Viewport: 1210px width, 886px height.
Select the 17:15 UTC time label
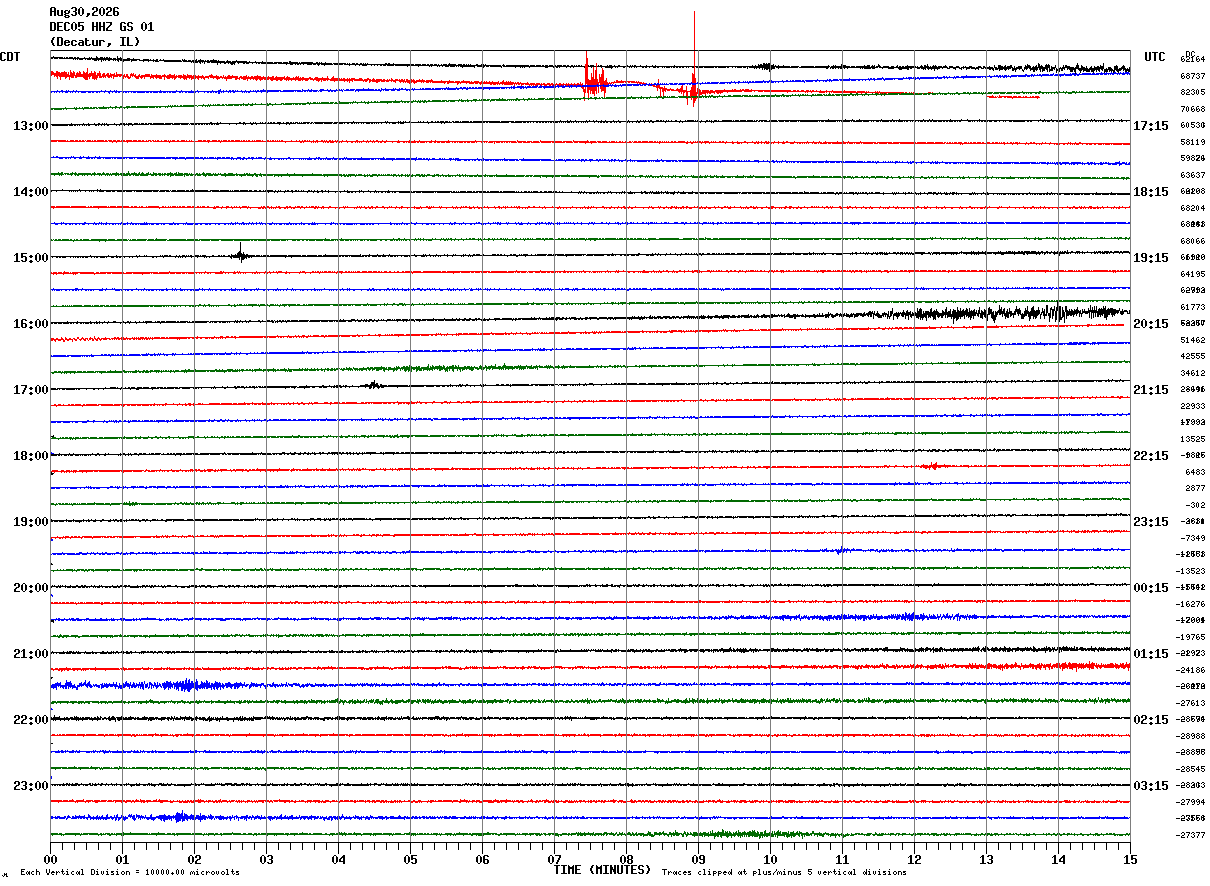(x=1151, y=126)
